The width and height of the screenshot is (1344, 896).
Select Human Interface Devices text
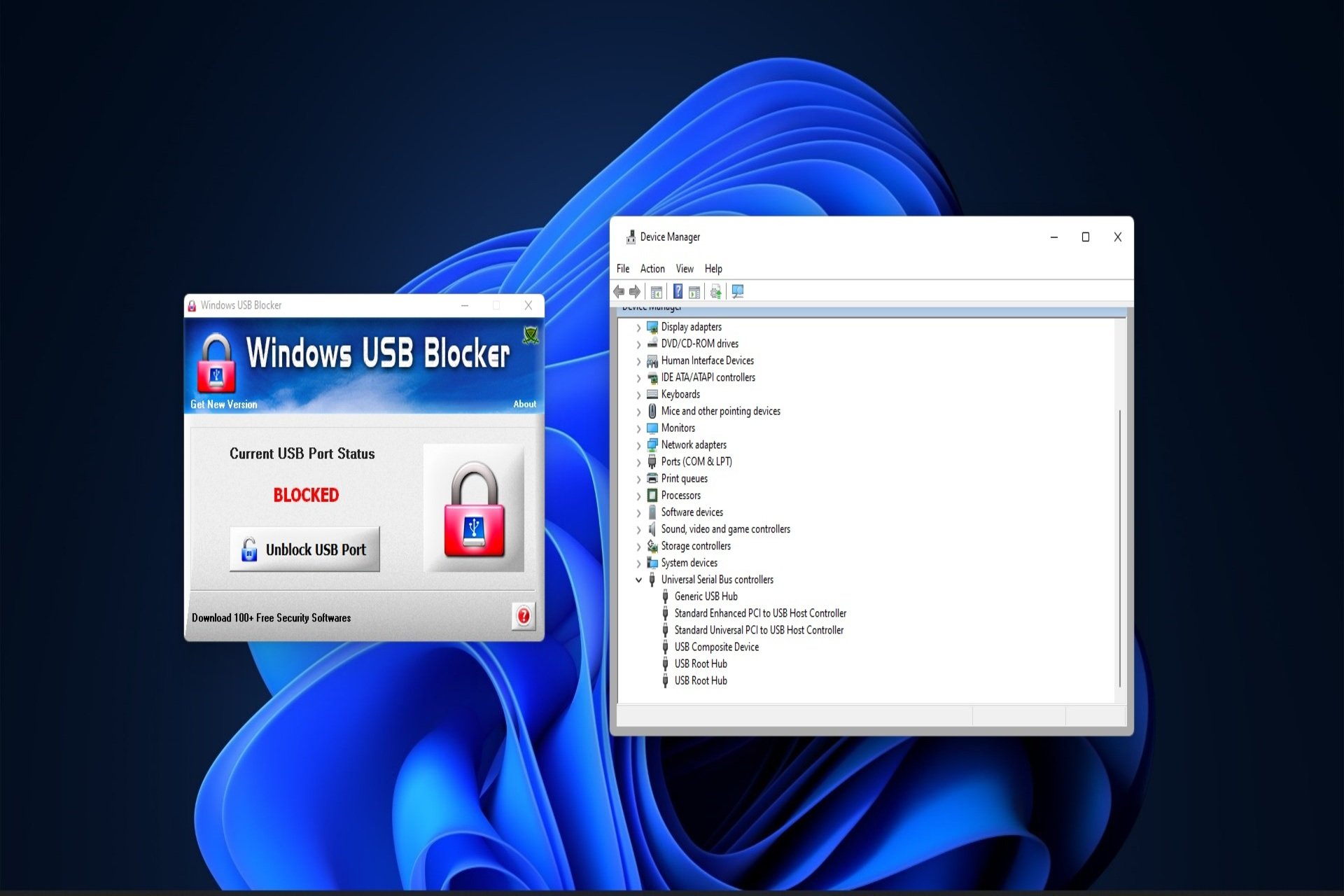(x=708, y=360)
